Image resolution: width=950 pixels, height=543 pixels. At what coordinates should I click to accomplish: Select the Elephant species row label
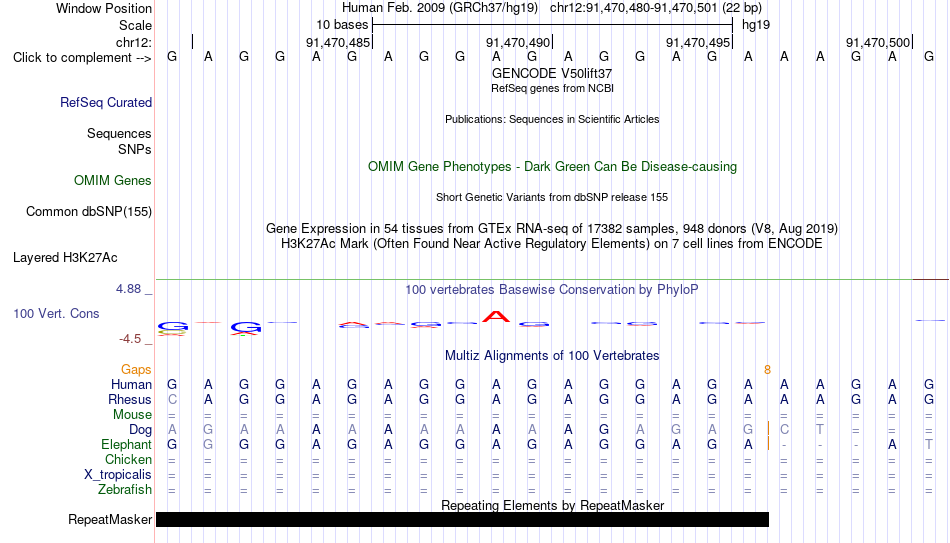point(127,445)
